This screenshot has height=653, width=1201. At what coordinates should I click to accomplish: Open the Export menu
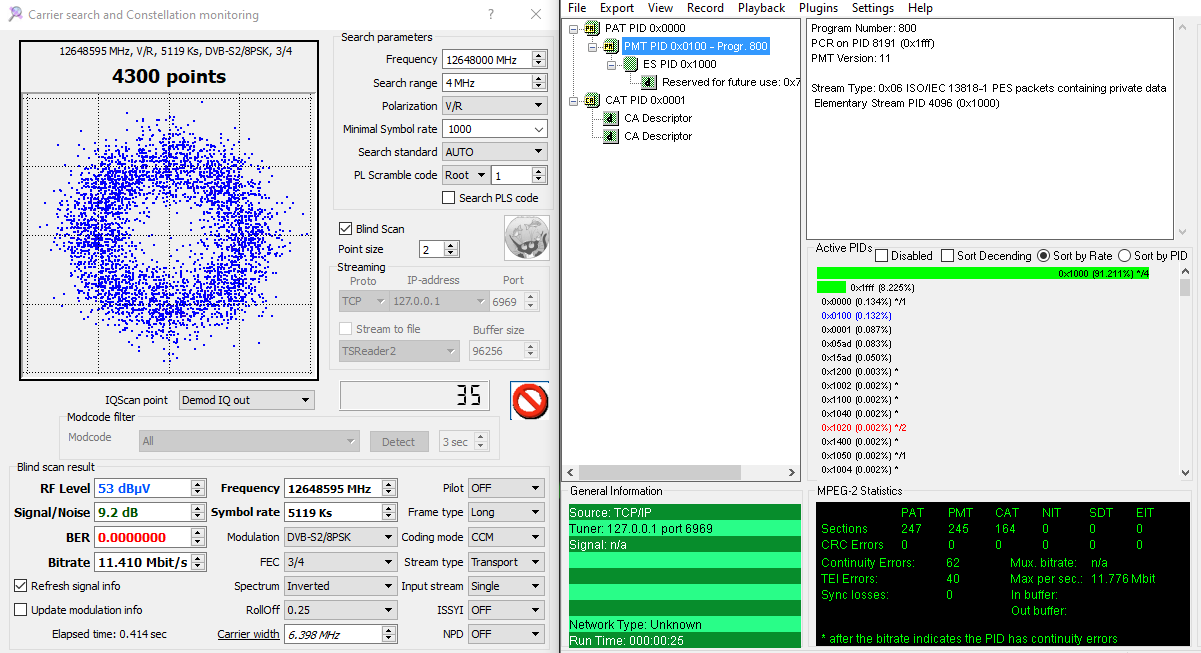pyautogui.click(x=617, y=8)
